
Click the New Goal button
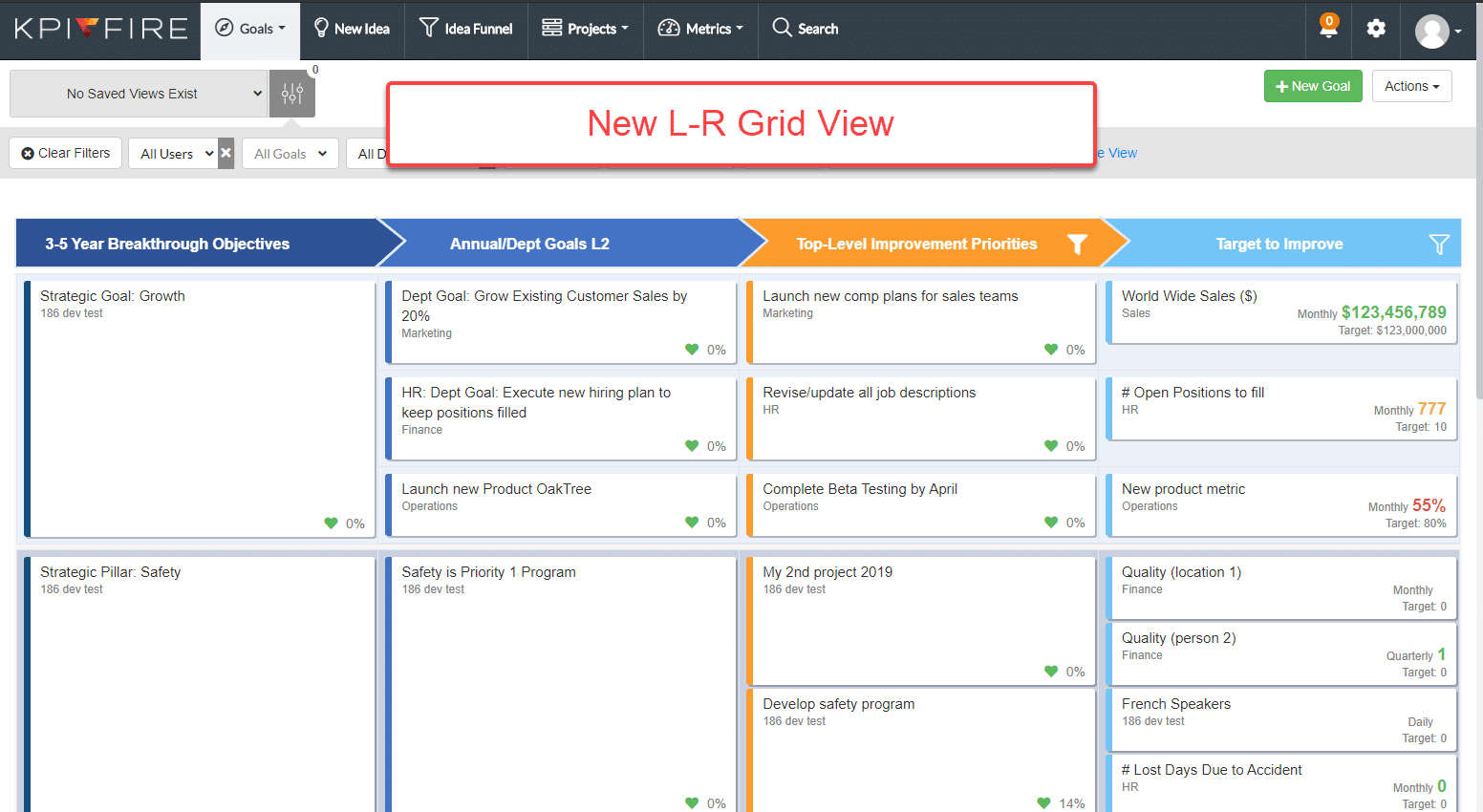tap(1313, 86)
